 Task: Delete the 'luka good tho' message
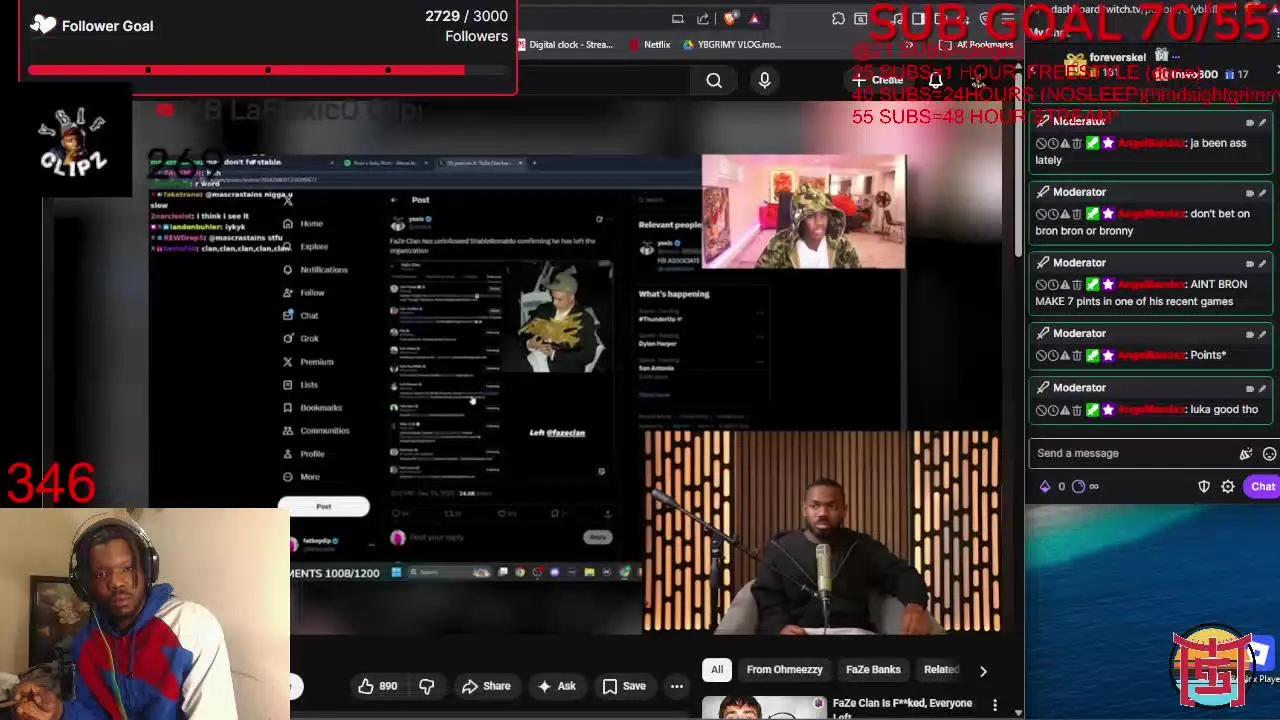pyautogui.click(x=1076, y=410)
